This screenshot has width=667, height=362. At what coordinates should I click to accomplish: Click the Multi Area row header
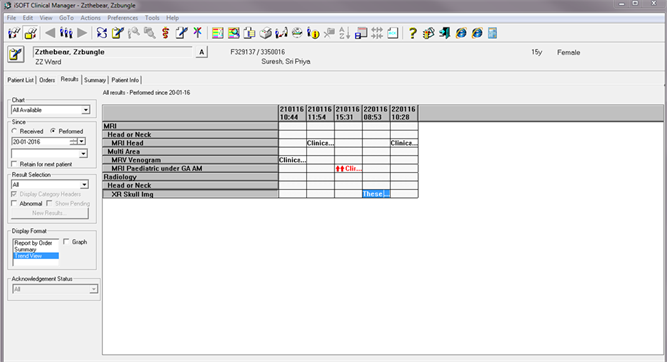pos(190,151)
